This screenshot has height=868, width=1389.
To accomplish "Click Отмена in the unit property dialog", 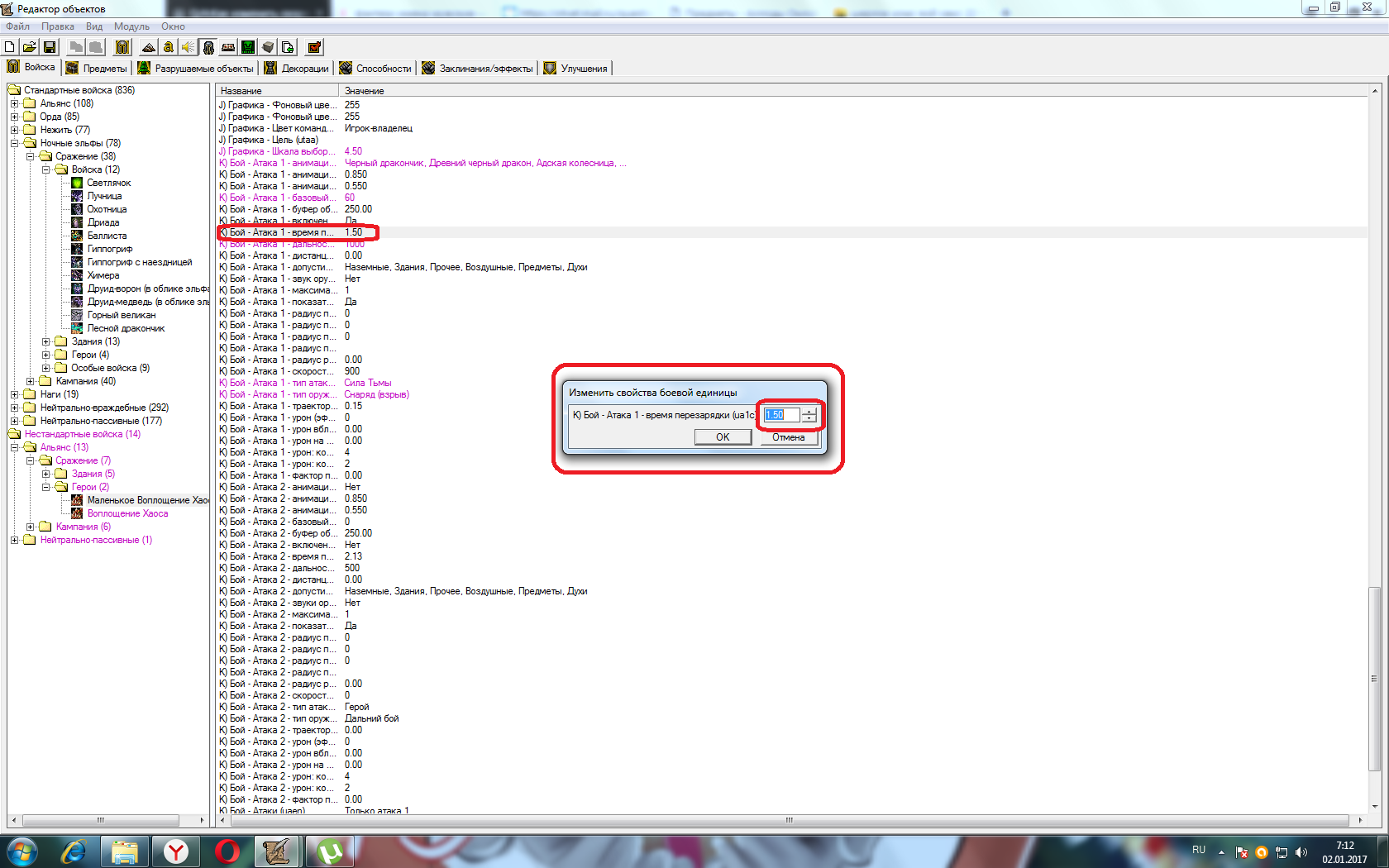I will (x=789, y=437).
